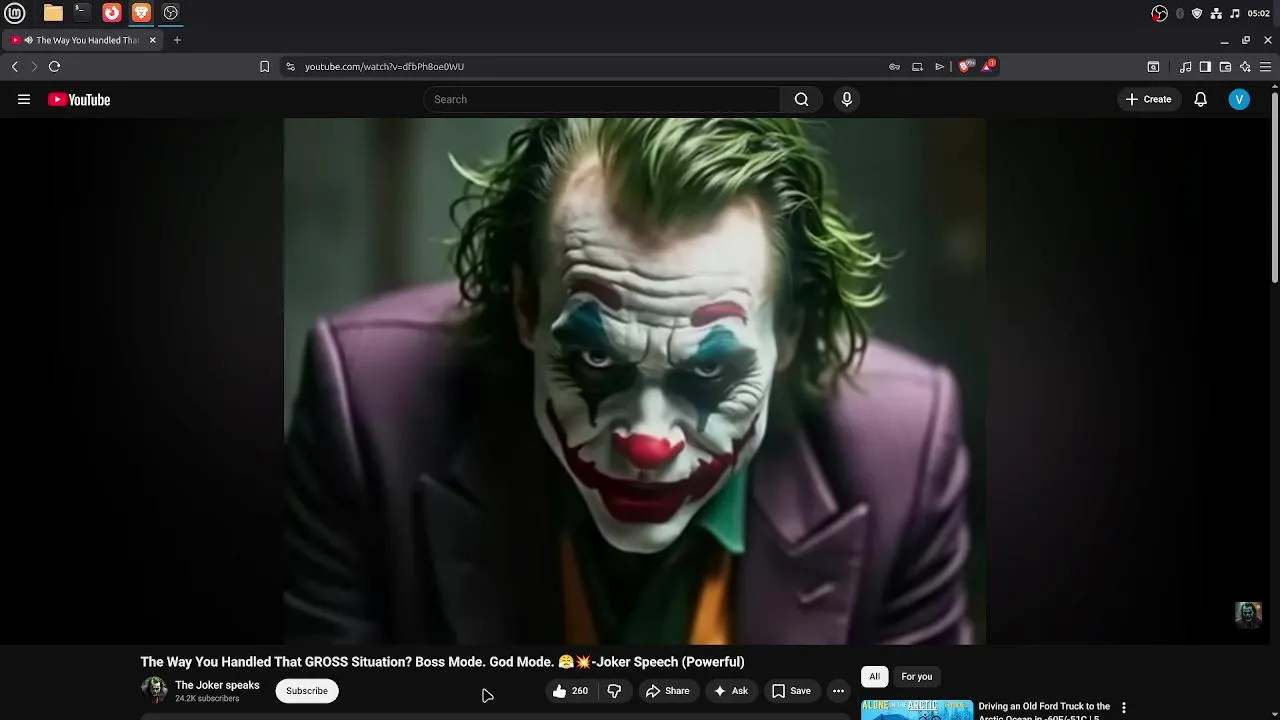This screenshot has width=1280, height=720.
Task: Like the video with 260 likes
Action: pos(571,691)
